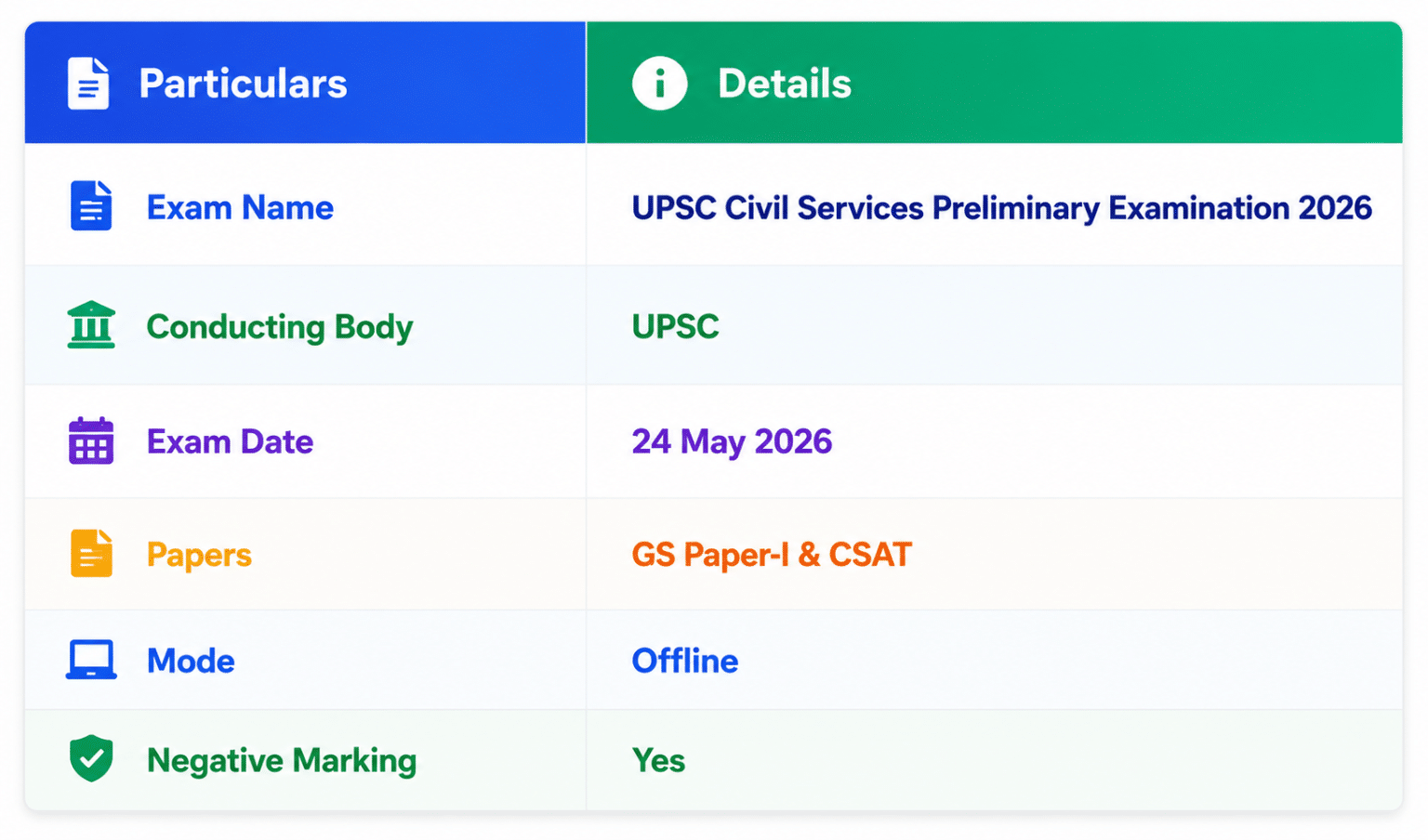
Task: Click the laptop icon beside Mode
Action: [x=91, y=660]
